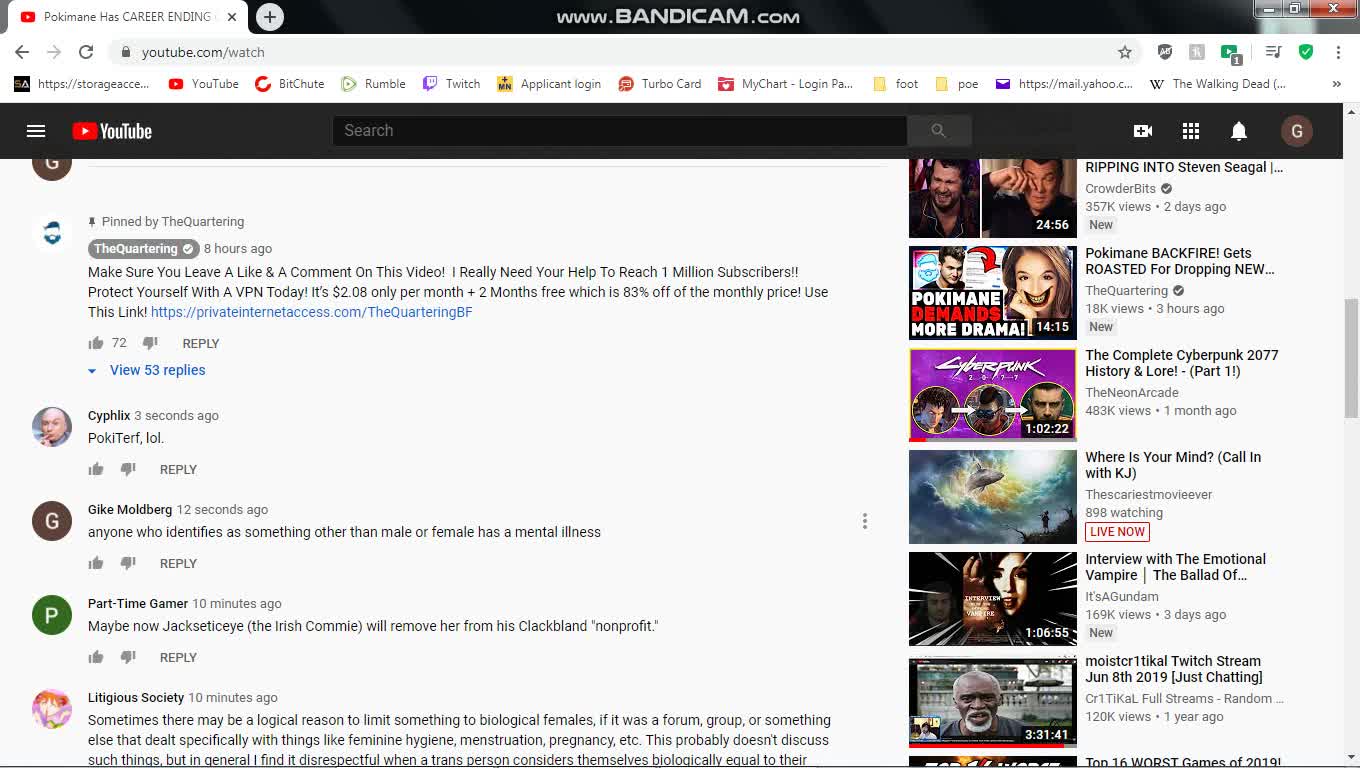Screen dimensions: 1360x768
Task: Open a new browser tab
Action: 270,17
